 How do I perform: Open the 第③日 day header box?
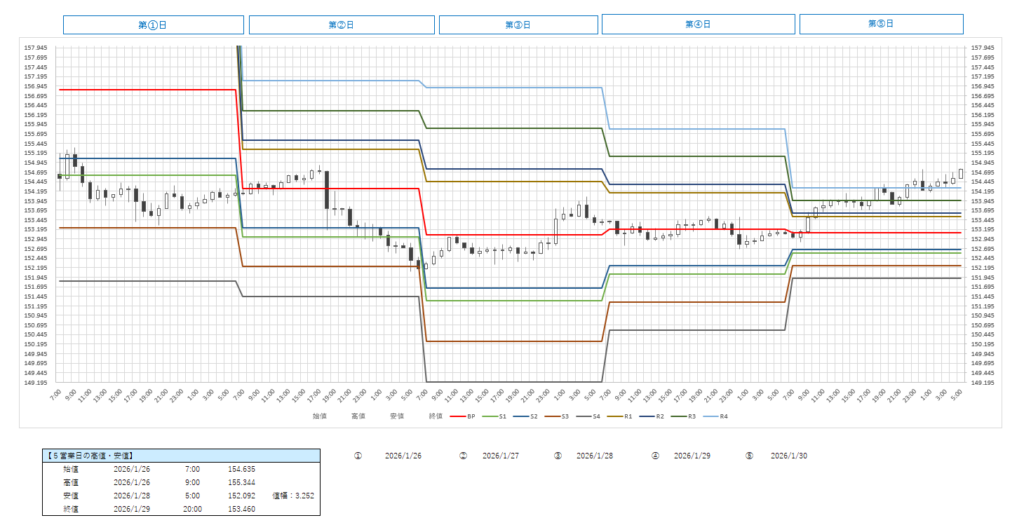tap(517, 25)
